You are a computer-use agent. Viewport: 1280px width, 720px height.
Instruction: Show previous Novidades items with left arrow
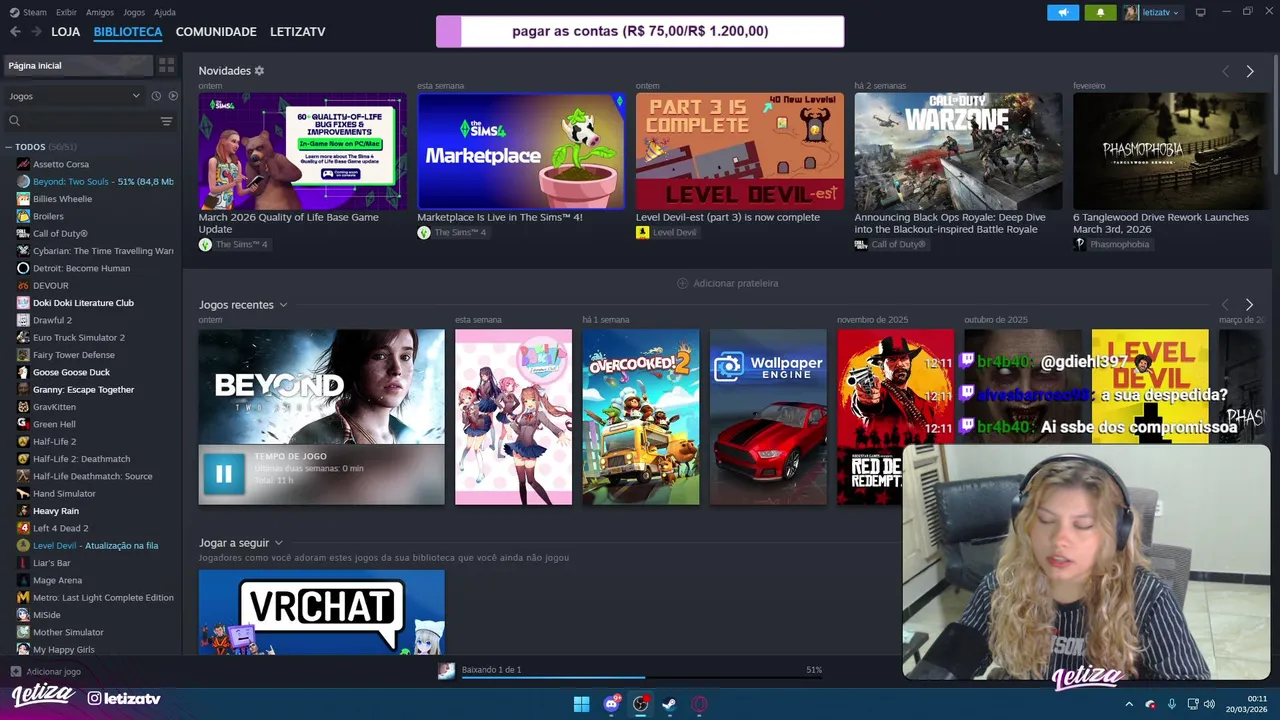click(x=1225, y=71)
